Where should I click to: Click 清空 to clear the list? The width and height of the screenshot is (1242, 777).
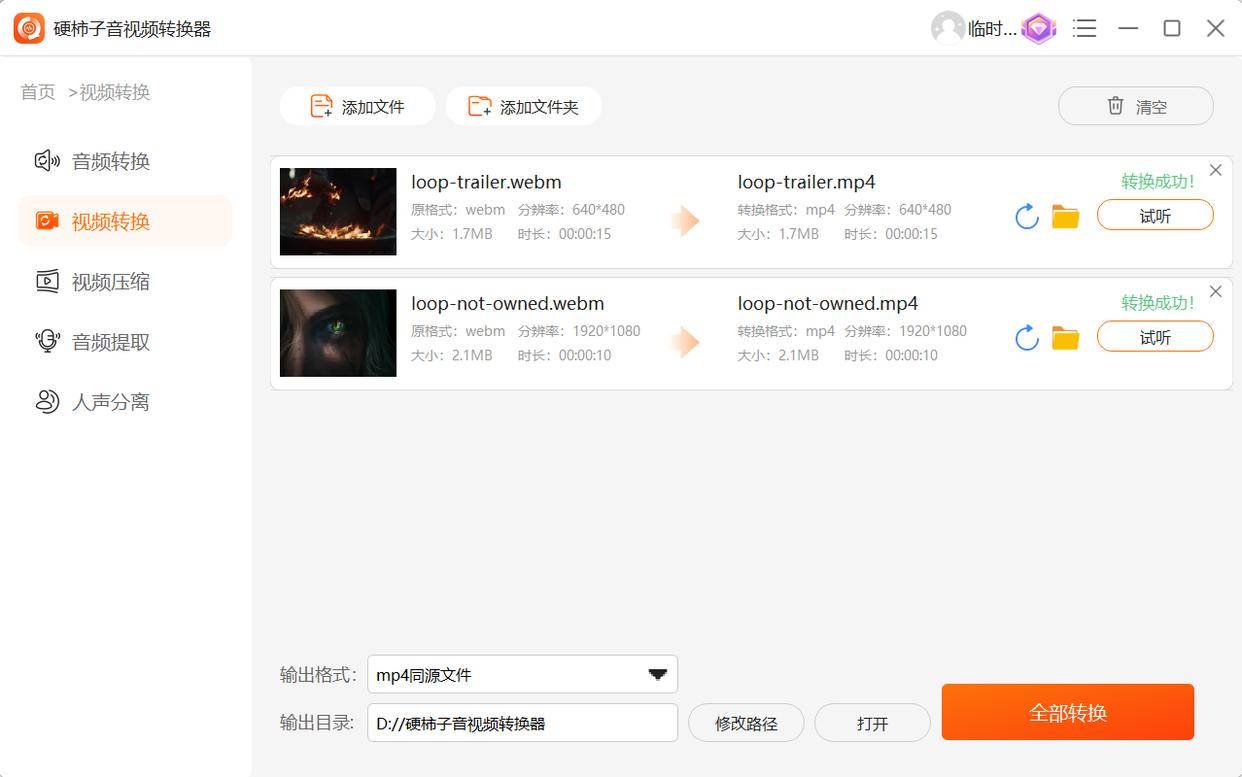pos(1135,106)
